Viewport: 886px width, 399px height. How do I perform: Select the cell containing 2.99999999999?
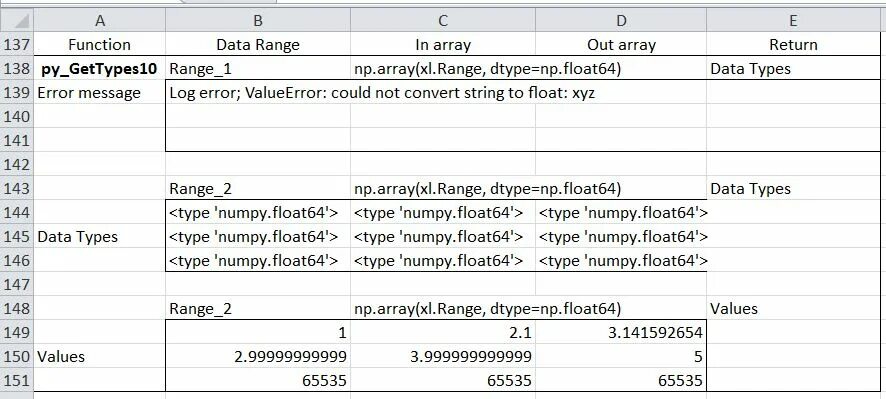pos(258,356)
